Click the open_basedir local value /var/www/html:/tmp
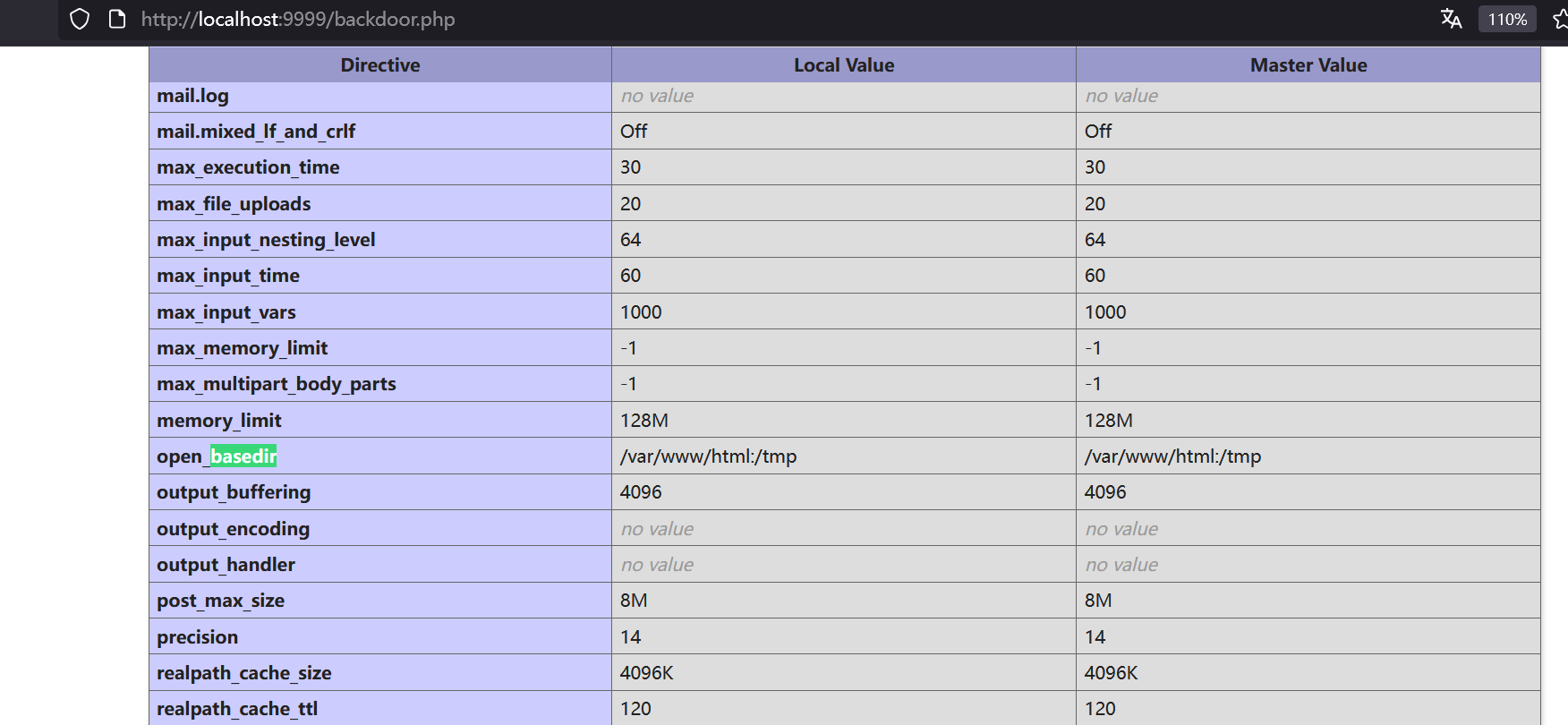1568x725 pixels. point(708,456)
